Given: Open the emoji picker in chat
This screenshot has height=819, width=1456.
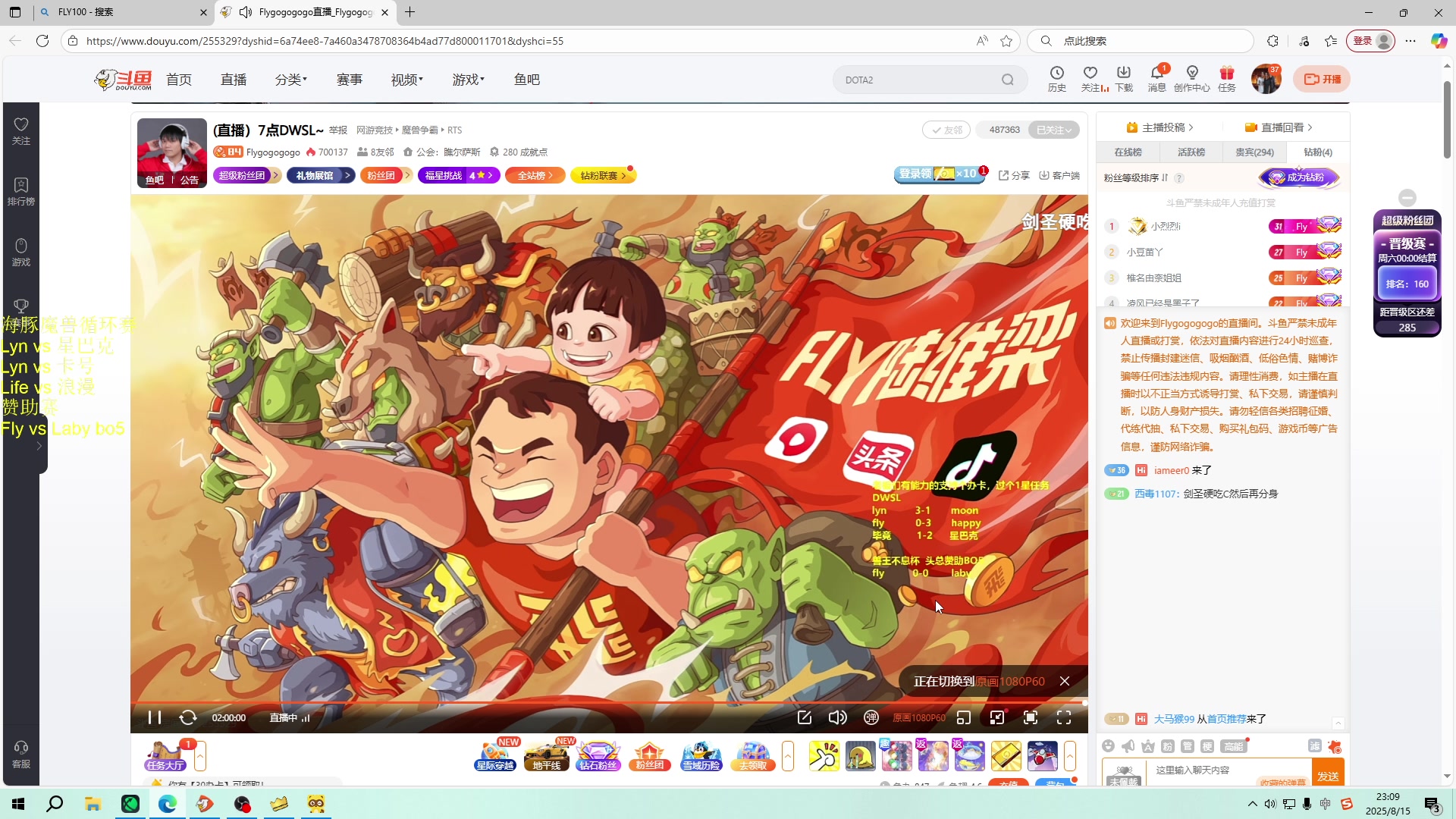Looking at the screenshot, I should (1109, 746).
